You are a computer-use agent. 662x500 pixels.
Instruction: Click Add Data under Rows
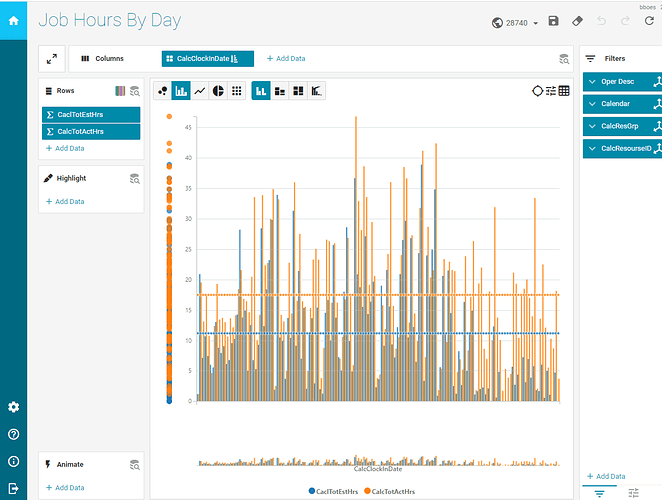65,148
